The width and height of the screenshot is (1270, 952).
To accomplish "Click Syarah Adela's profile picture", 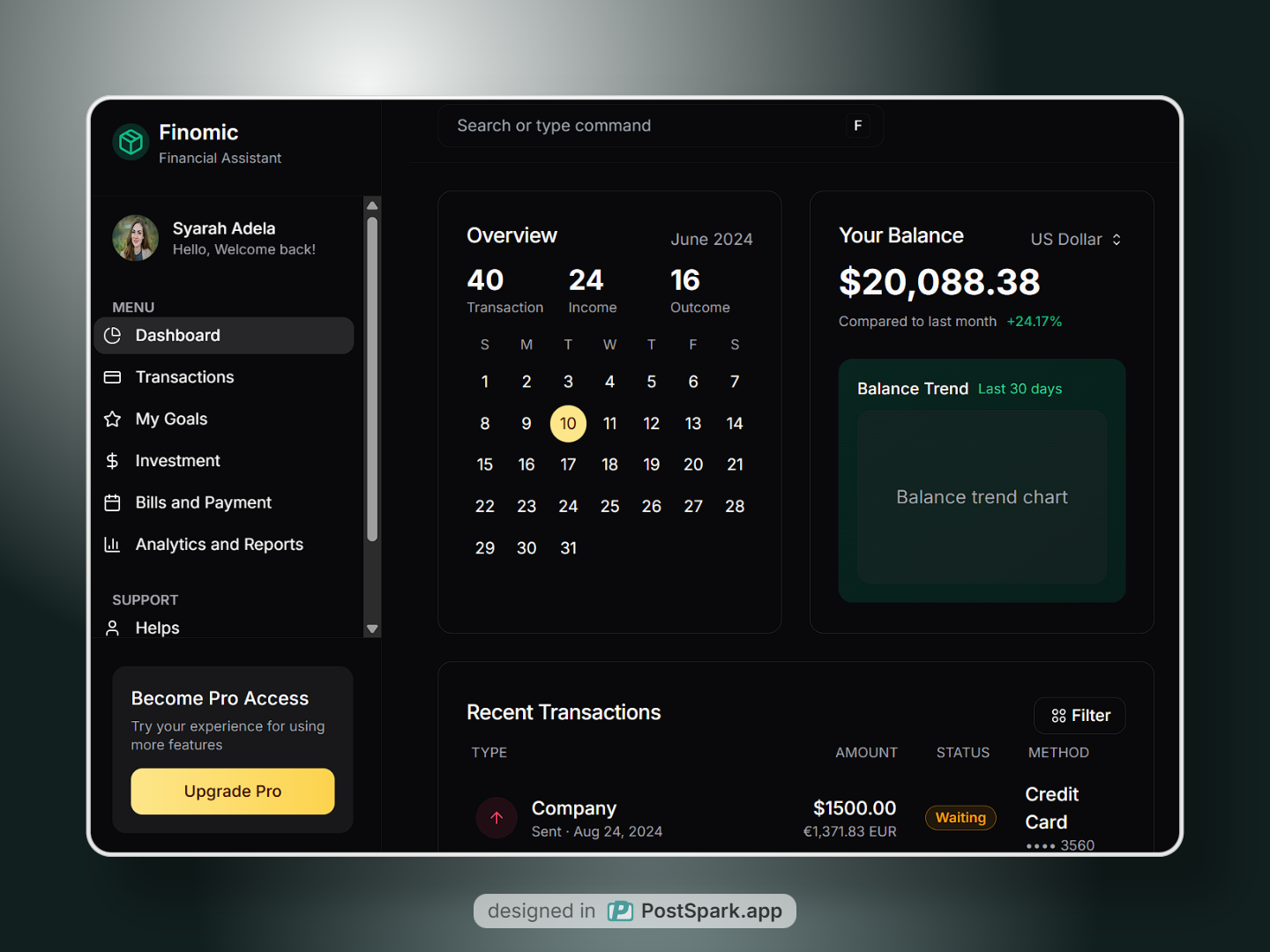I will tap(136, 238).
